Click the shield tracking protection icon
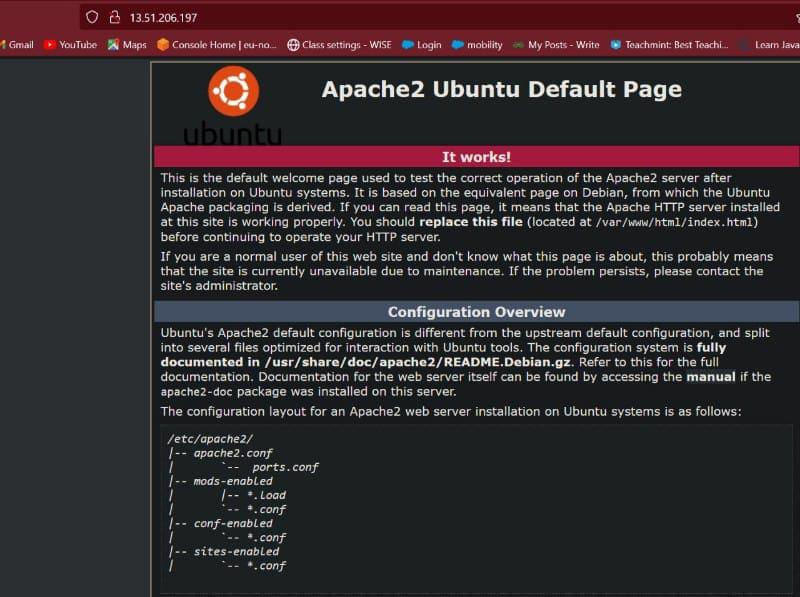The height and width of the screenshot is (597, 800). click(x=92, y=17)
